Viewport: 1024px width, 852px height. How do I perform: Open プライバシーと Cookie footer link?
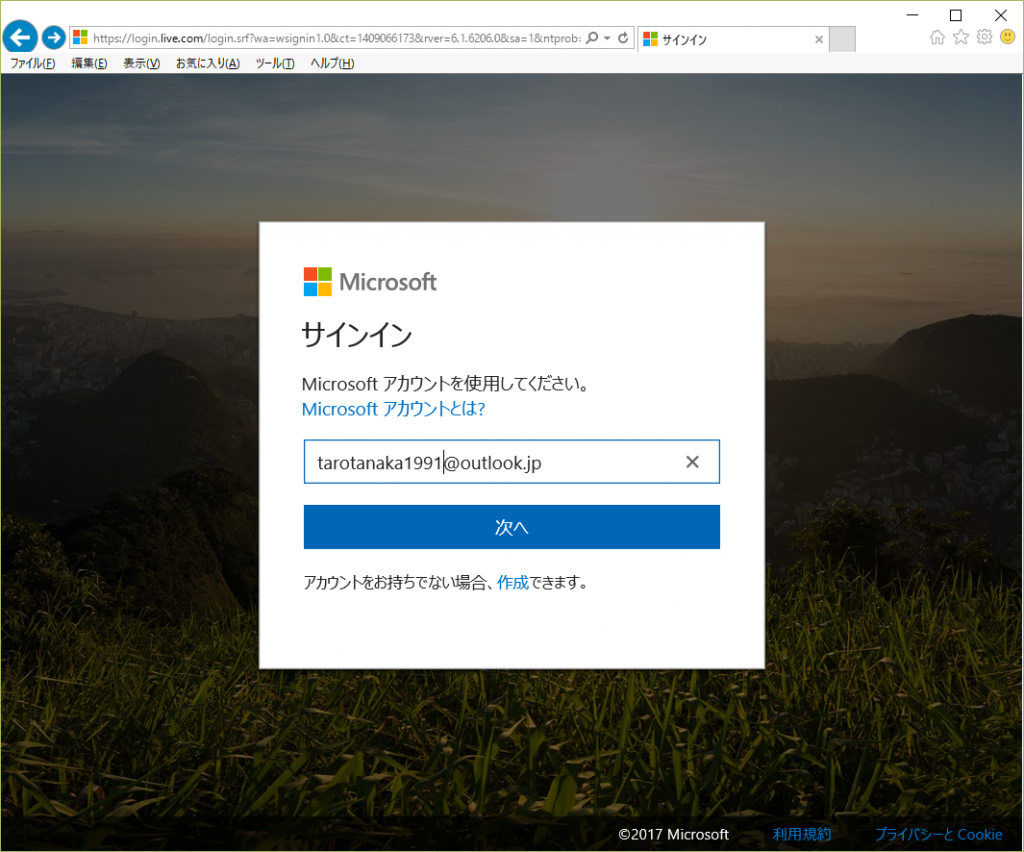click(938, 834)
